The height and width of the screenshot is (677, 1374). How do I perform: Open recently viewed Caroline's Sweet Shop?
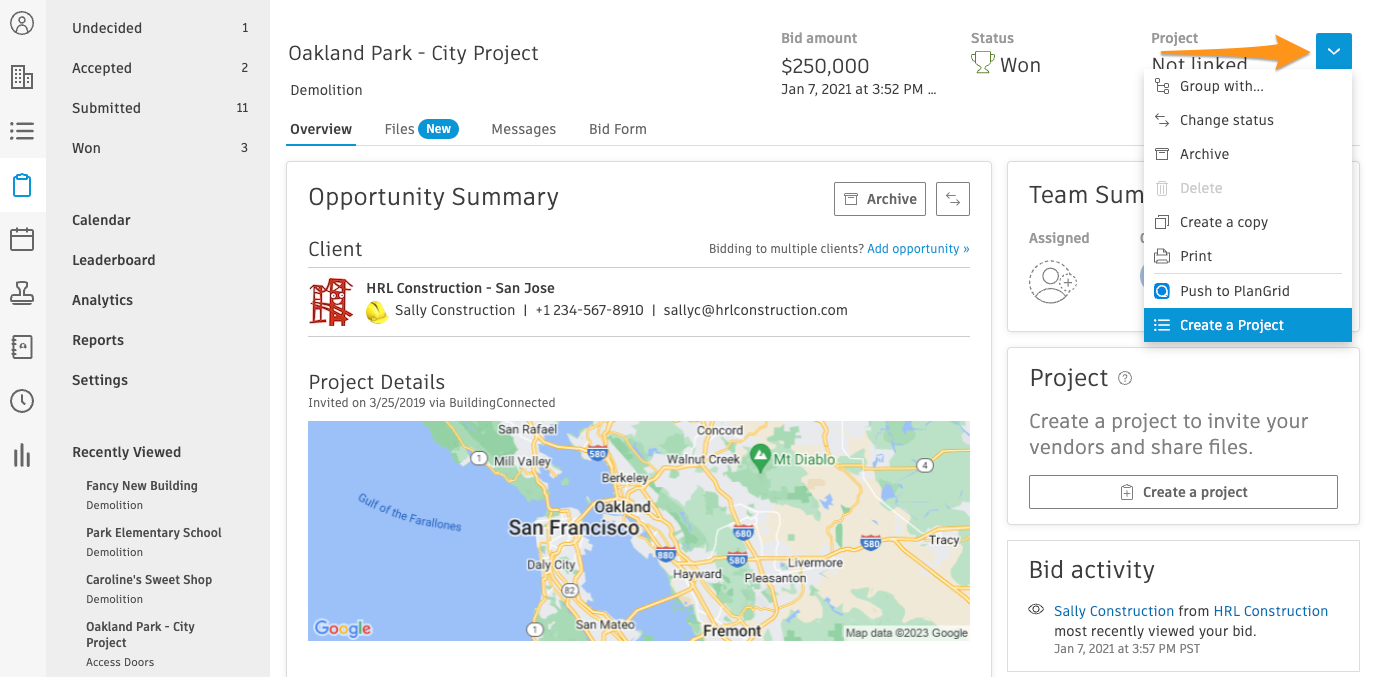(x=149, y=580)
